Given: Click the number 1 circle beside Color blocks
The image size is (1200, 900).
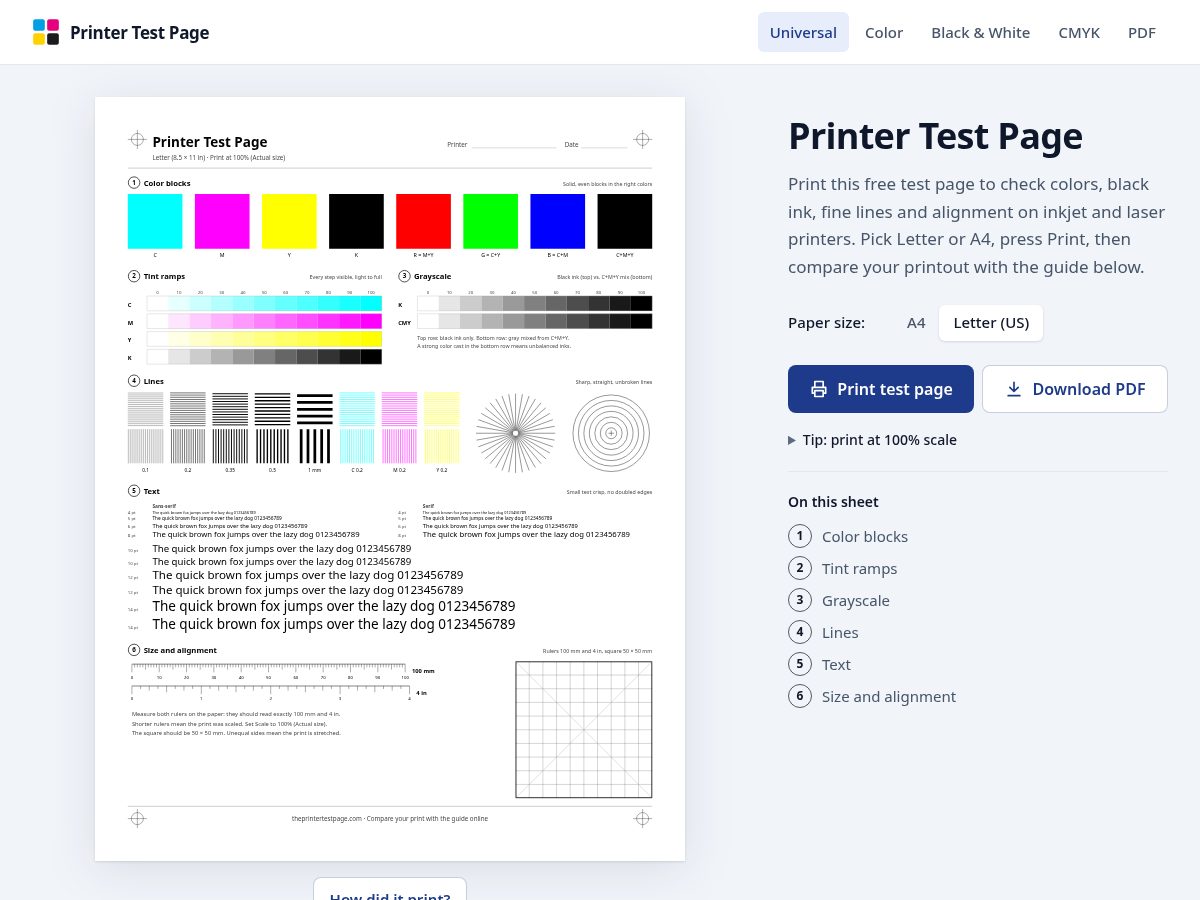Looking at the screenshot, I should (x=800, y=536).
